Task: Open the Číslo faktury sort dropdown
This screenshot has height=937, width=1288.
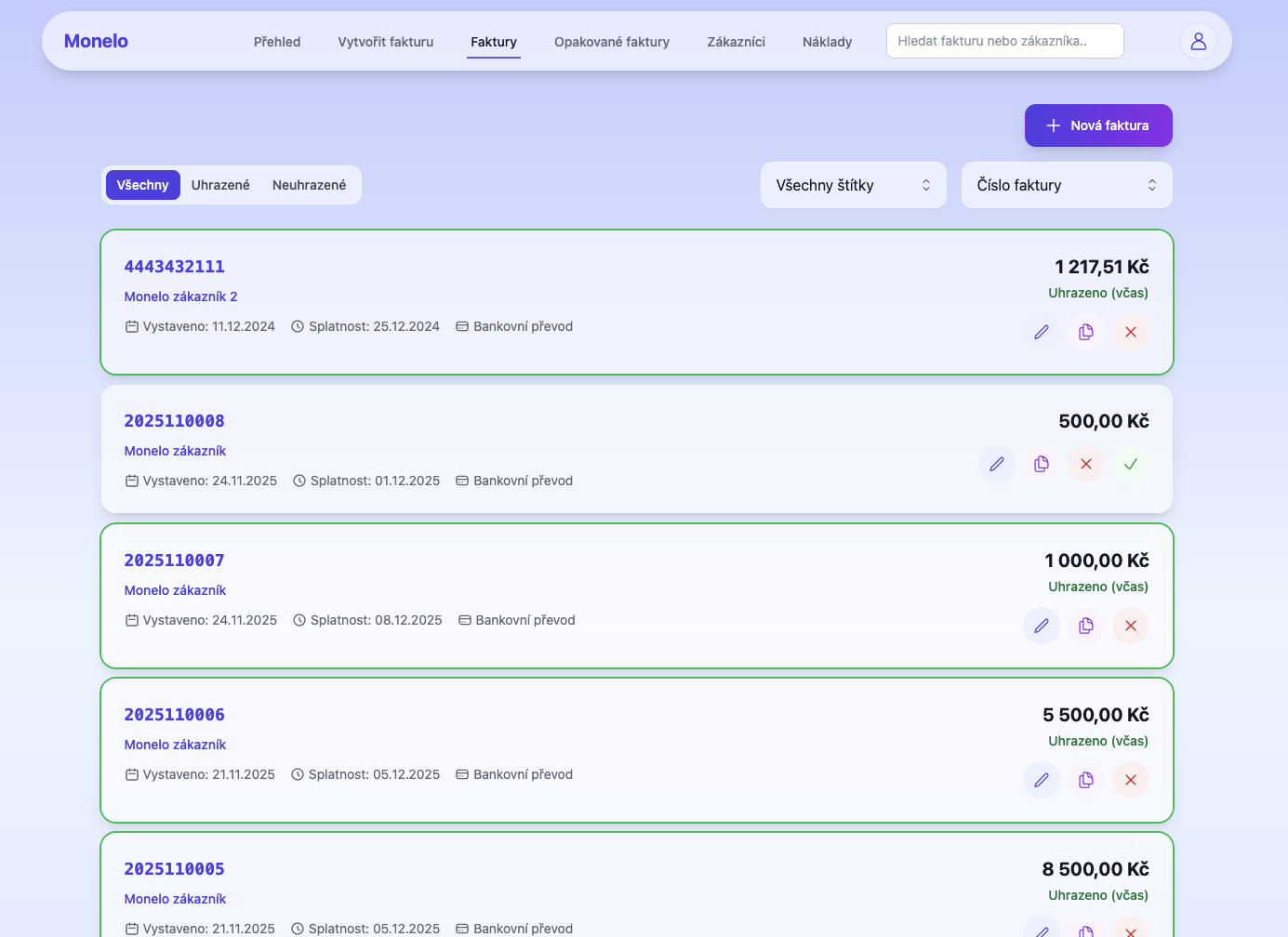Action: pyautogui.click(x=1066, y=185)
